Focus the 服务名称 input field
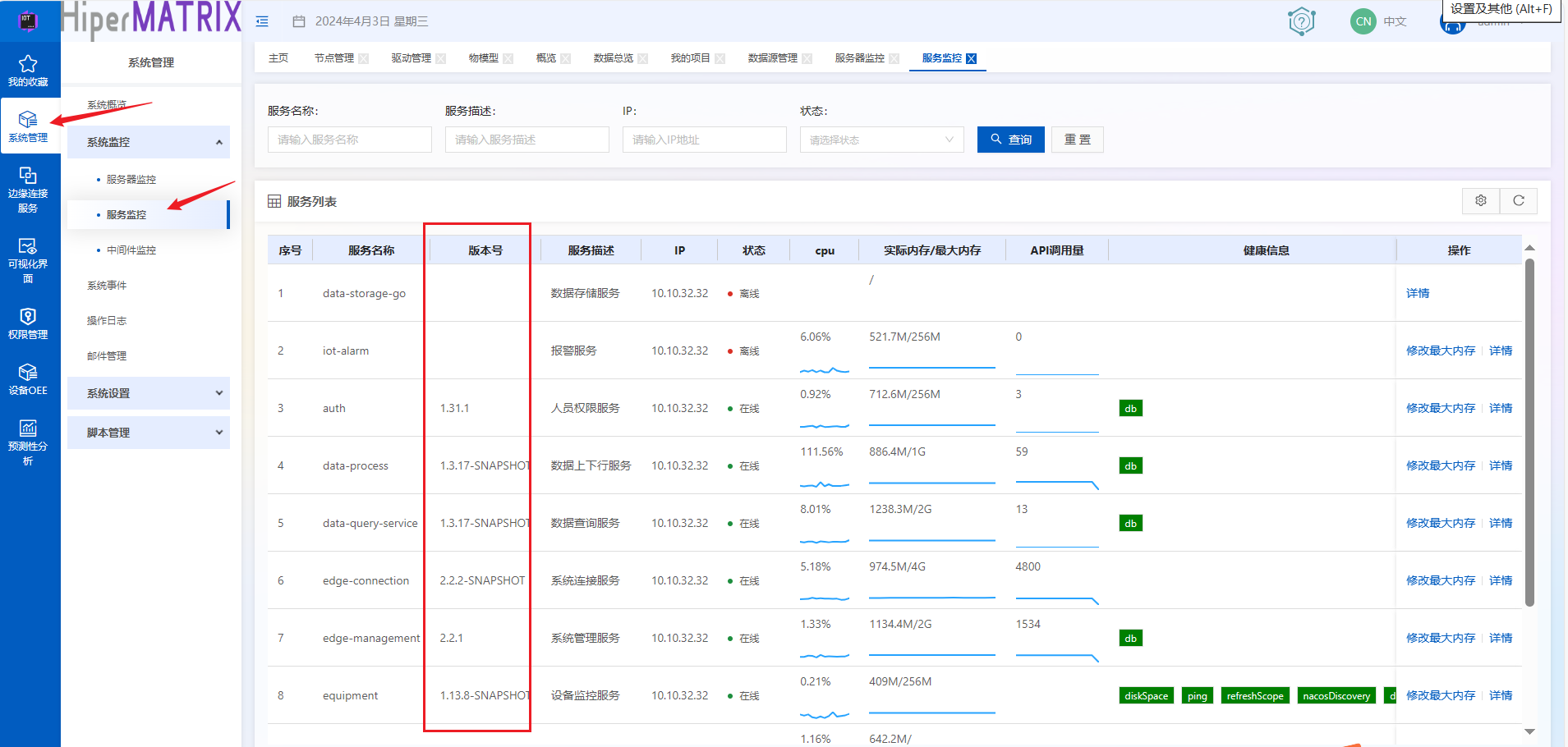Image resolution: width=1568 pixels, height=747 pixels. click(349, 140)
